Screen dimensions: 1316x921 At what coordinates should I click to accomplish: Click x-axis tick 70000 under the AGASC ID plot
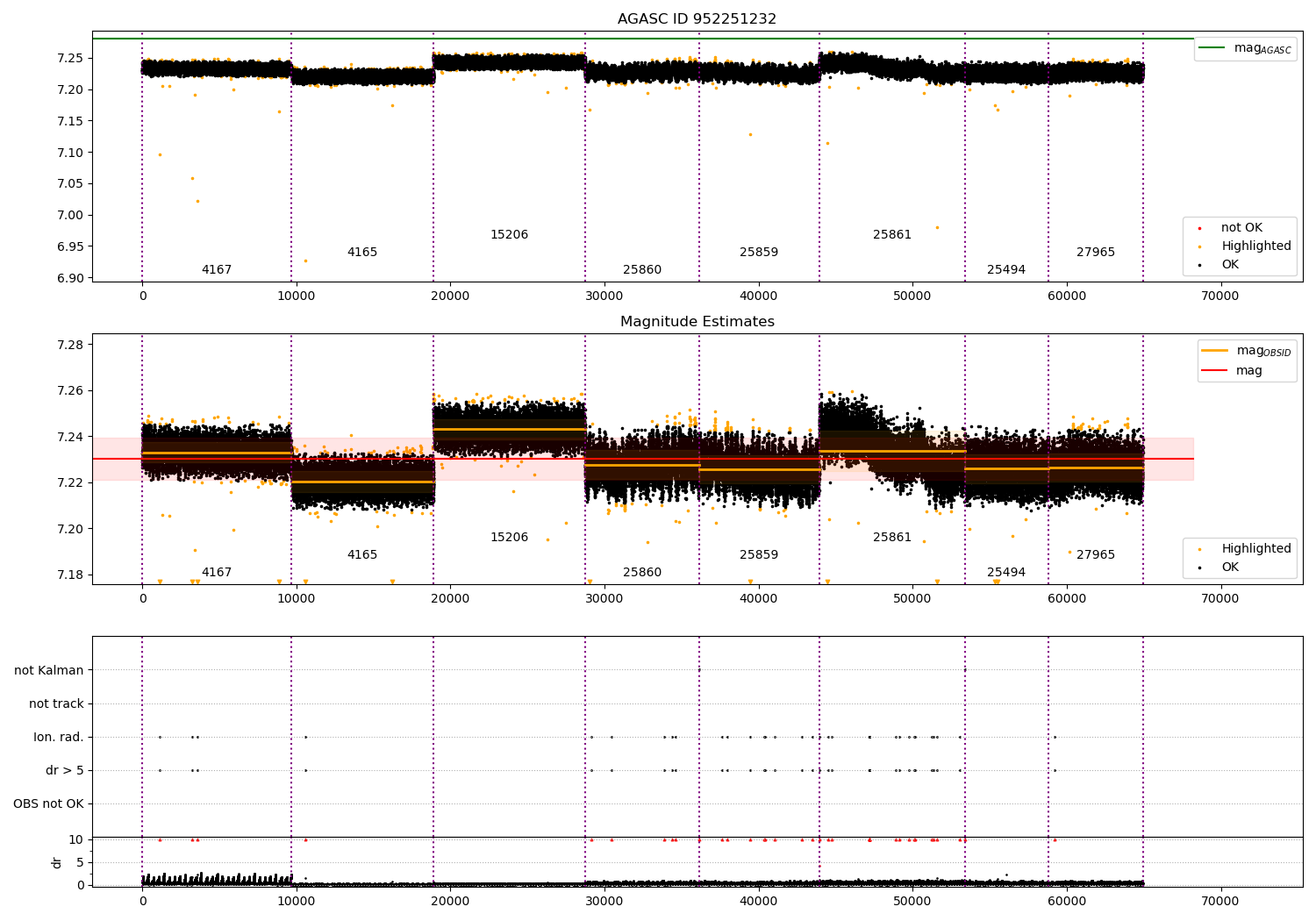coord(1219,296)
